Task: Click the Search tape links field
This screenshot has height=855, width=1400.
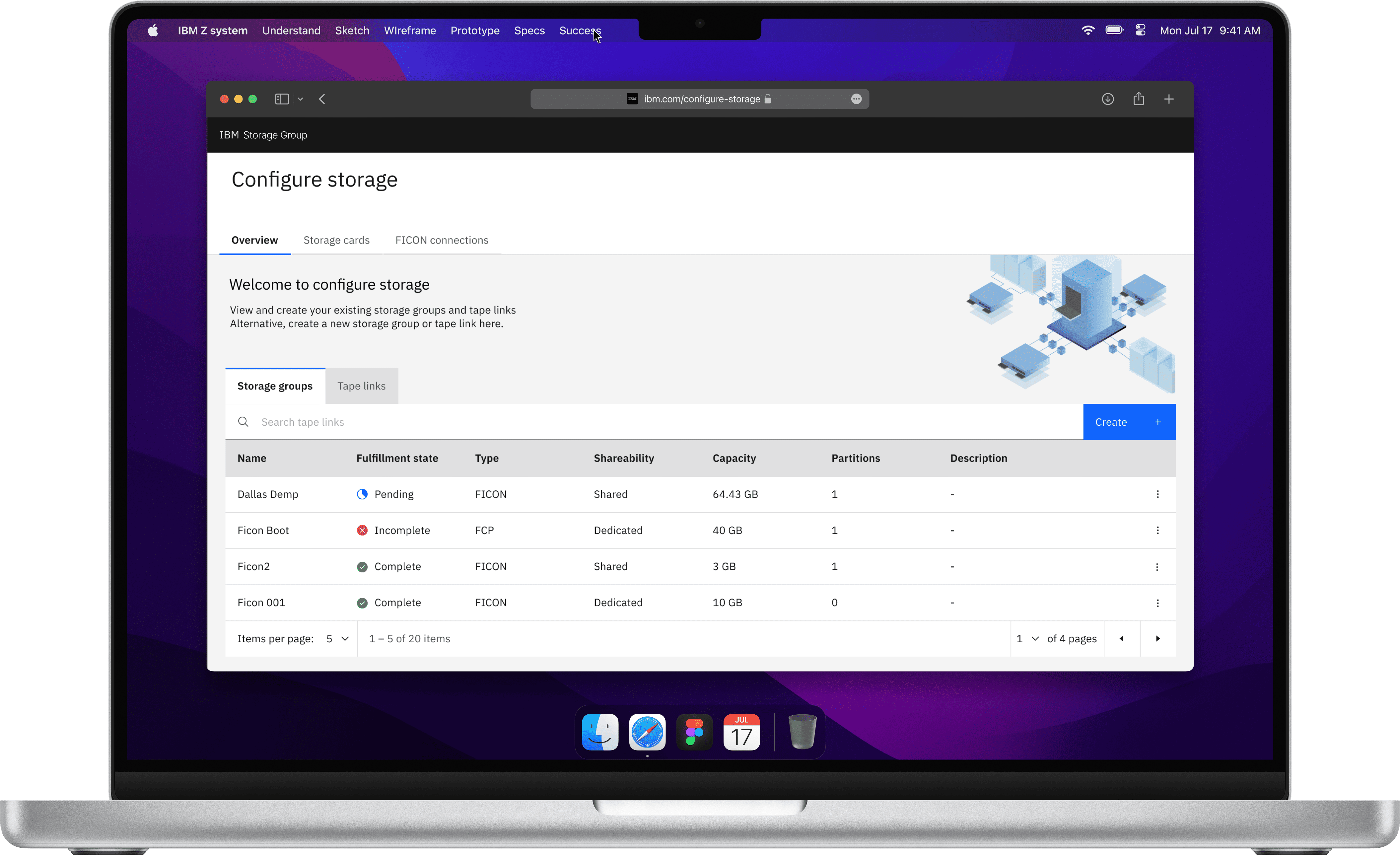Action: [x=654, y=422]
